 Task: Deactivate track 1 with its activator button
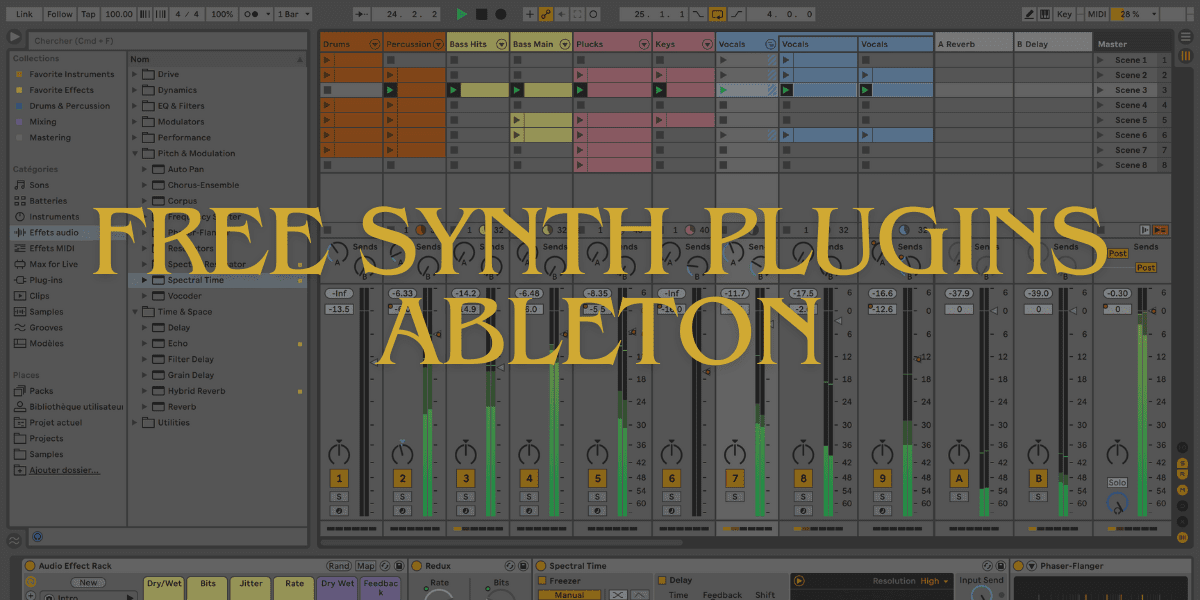pos(340,479)
